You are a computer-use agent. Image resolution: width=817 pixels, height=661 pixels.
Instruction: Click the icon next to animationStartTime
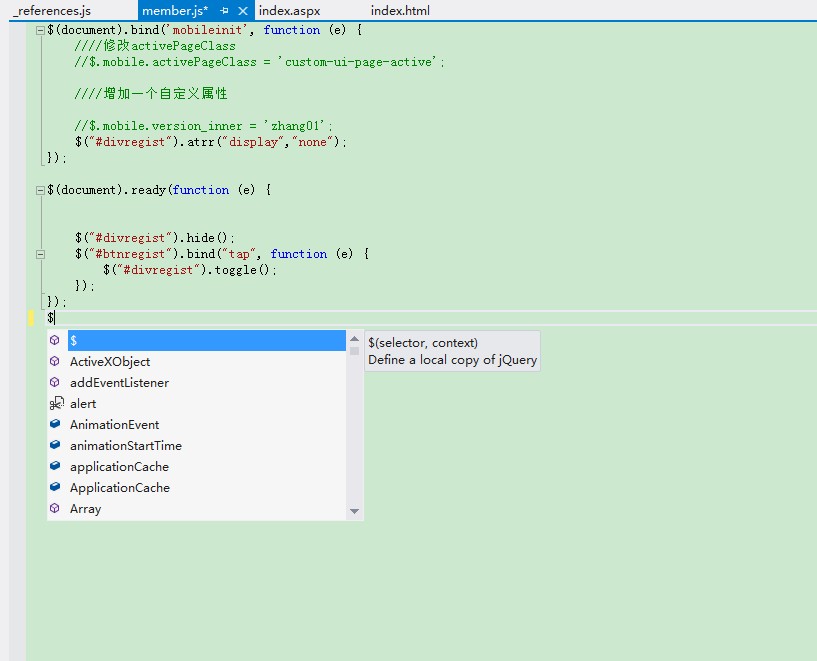pyautogui.click(x=55, y=445)
